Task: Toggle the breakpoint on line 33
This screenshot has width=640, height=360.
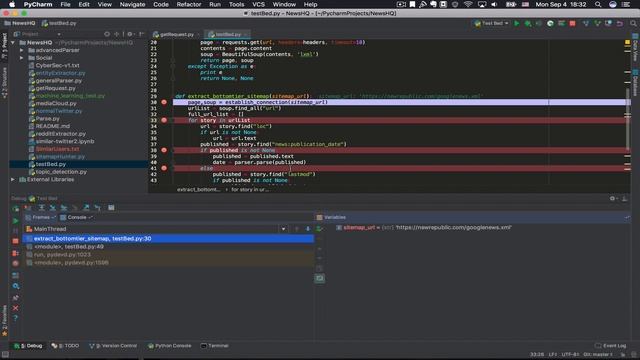Action: (164, 120)
